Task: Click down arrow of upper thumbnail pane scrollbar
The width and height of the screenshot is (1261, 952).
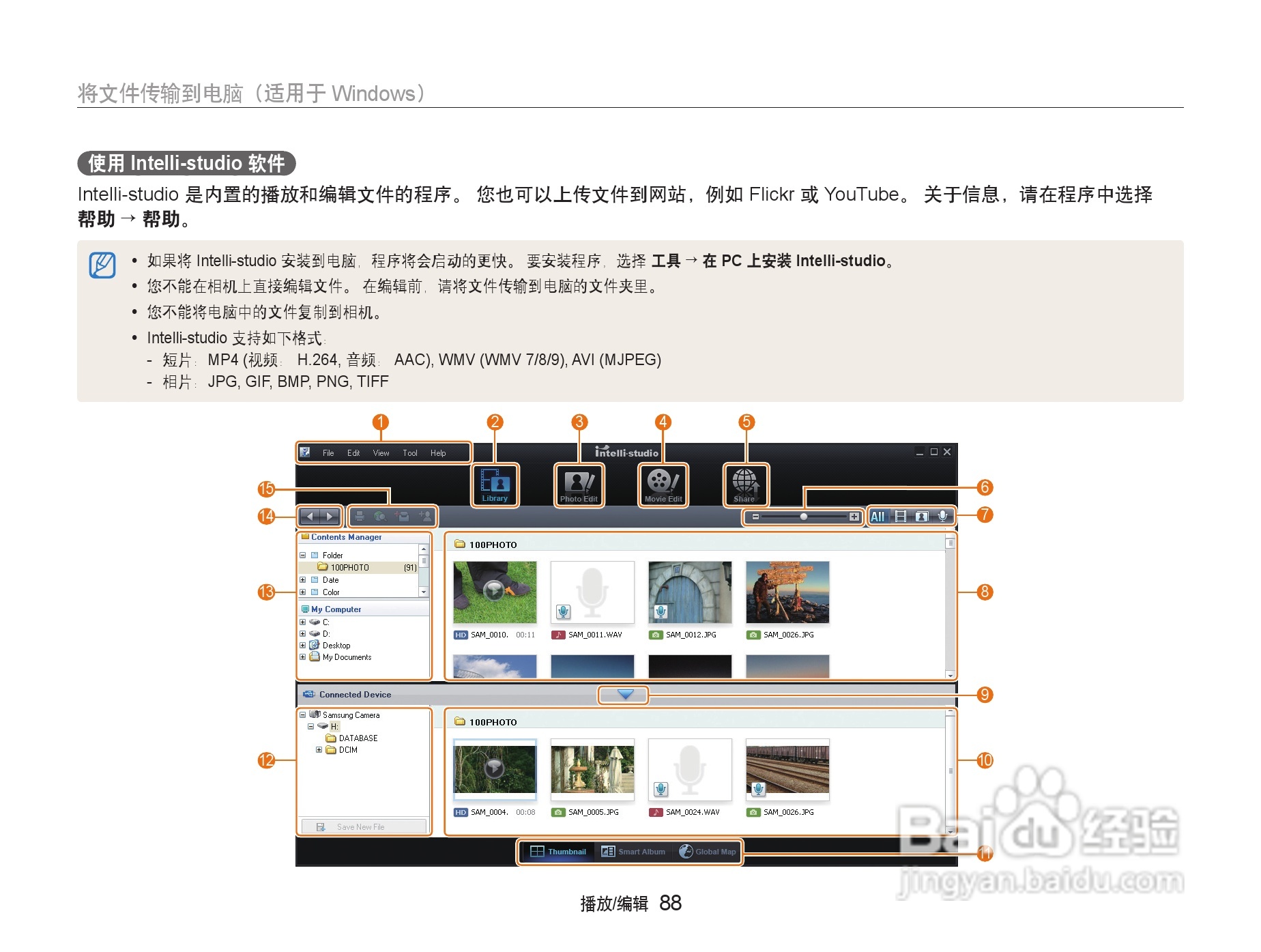Action: 950,674
